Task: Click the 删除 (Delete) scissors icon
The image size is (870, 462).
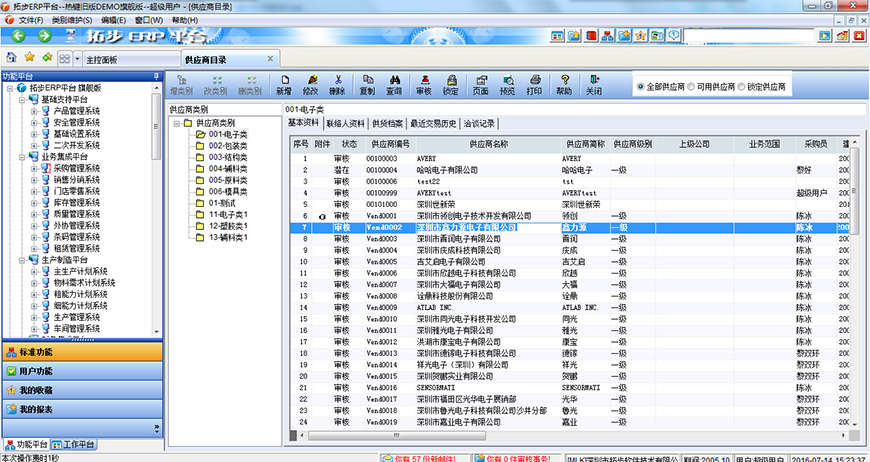Action: tap(339, 84)
